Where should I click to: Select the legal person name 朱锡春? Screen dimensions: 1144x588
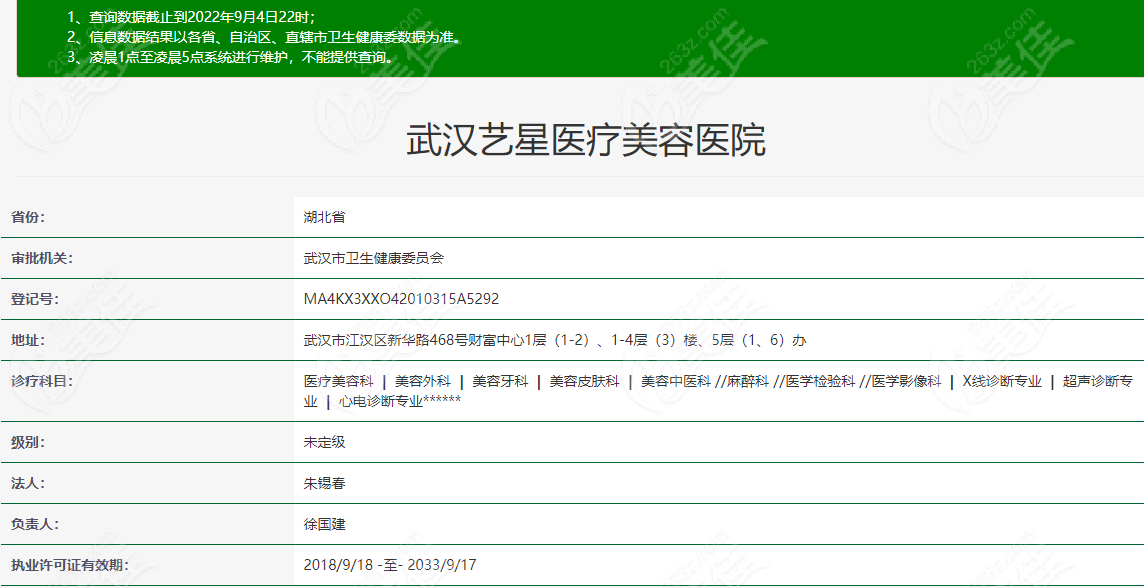pyautogui.click(x=324, y=483)
